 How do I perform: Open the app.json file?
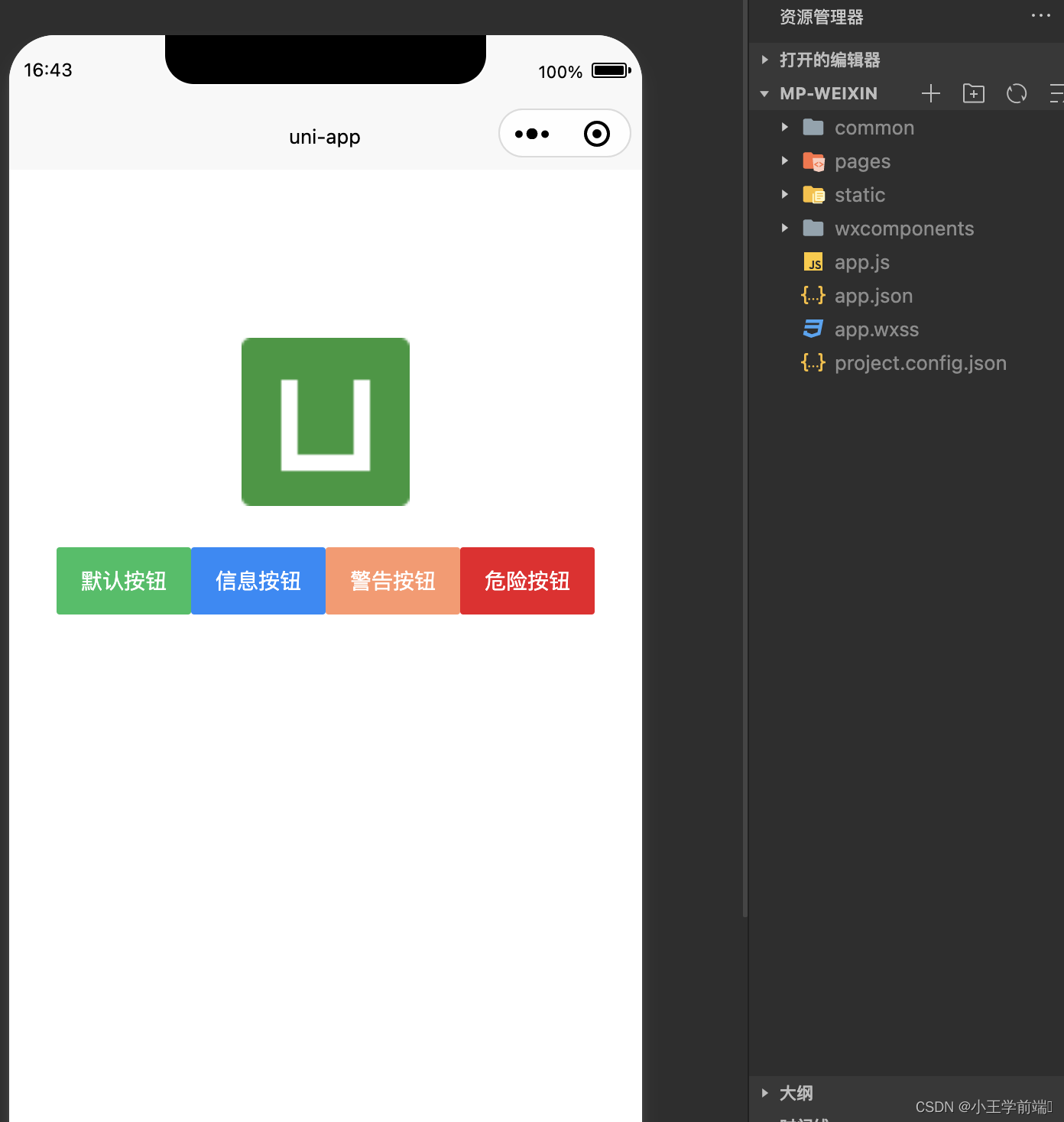(x=874, y=296)
